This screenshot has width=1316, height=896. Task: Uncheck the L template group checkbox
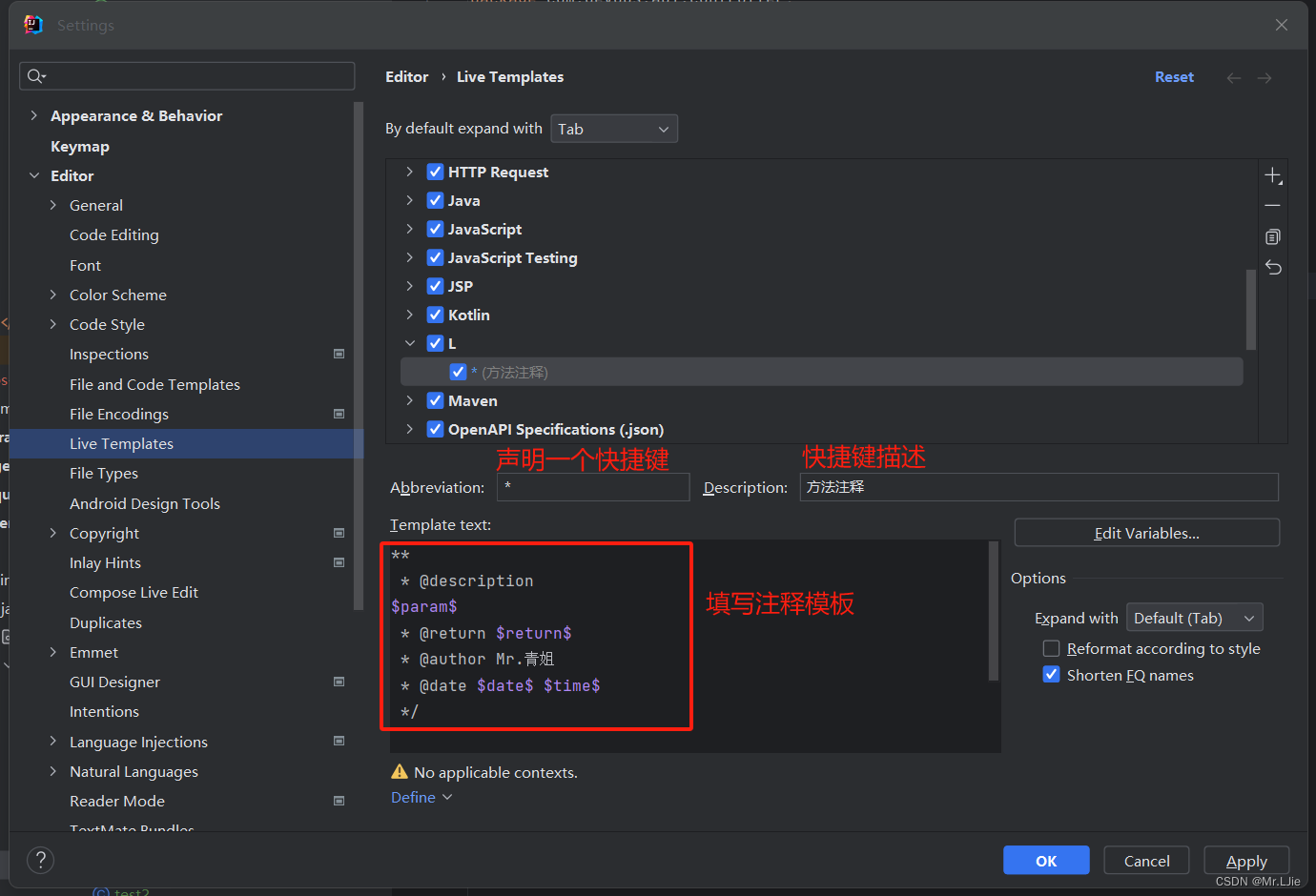click(x=435, y=343)
